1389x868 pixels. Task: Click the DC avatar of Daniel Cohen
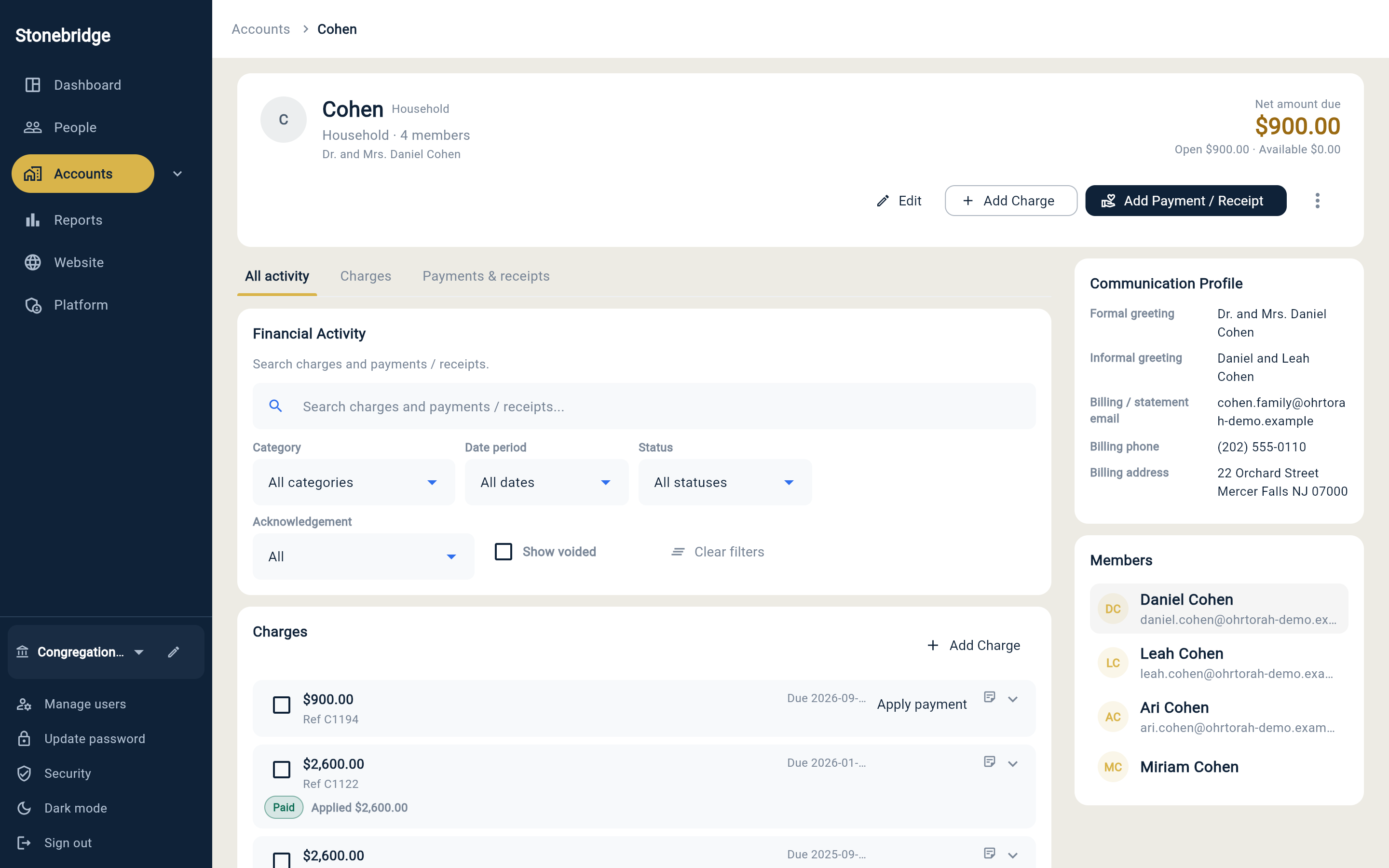(1113, 609)
